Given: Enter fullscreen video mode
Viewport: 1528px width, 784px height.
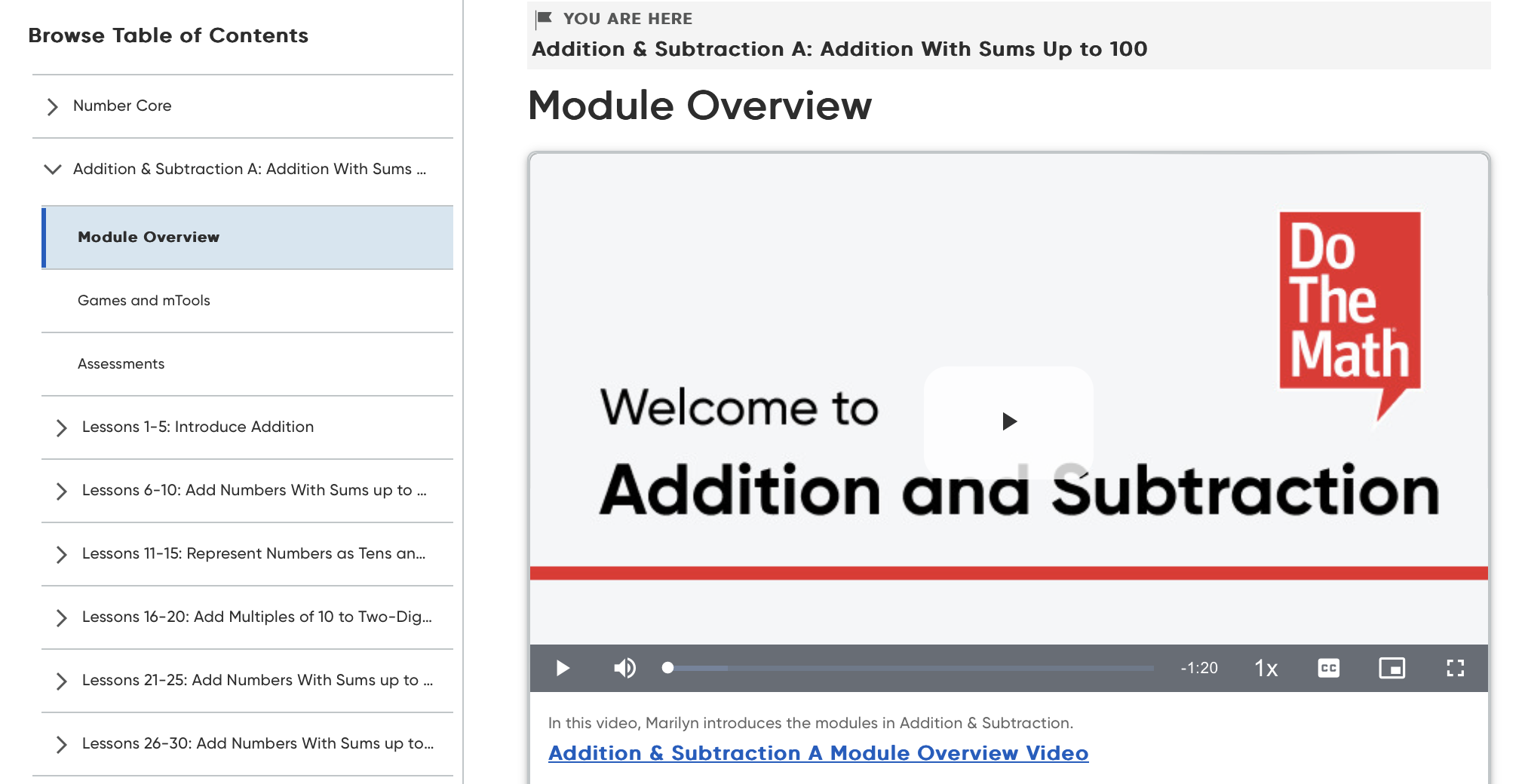Looking at the screenshot, I should pos(1456,668).
